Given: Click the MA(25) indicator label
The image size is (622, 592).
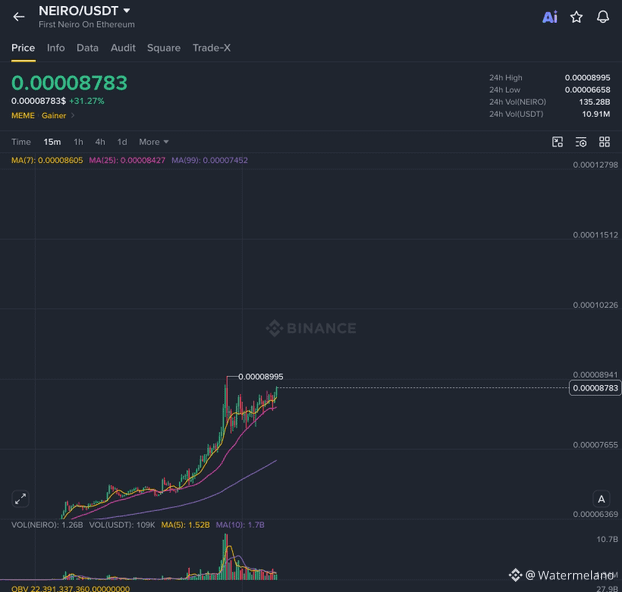Looking at the screenshot, I should [127, 160].
